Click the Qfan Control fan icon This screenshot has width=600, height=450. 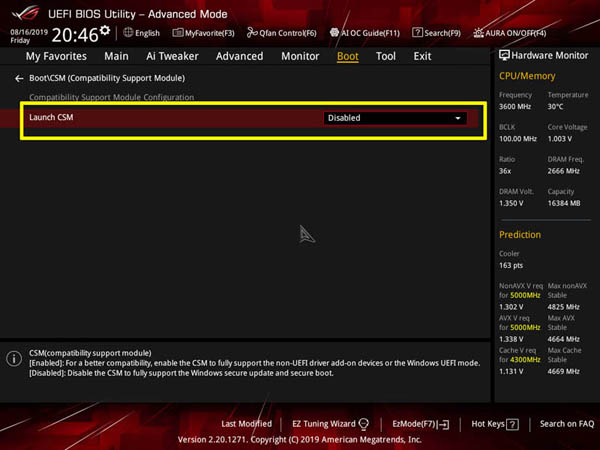pyautogui.click(x=252, y=33)
